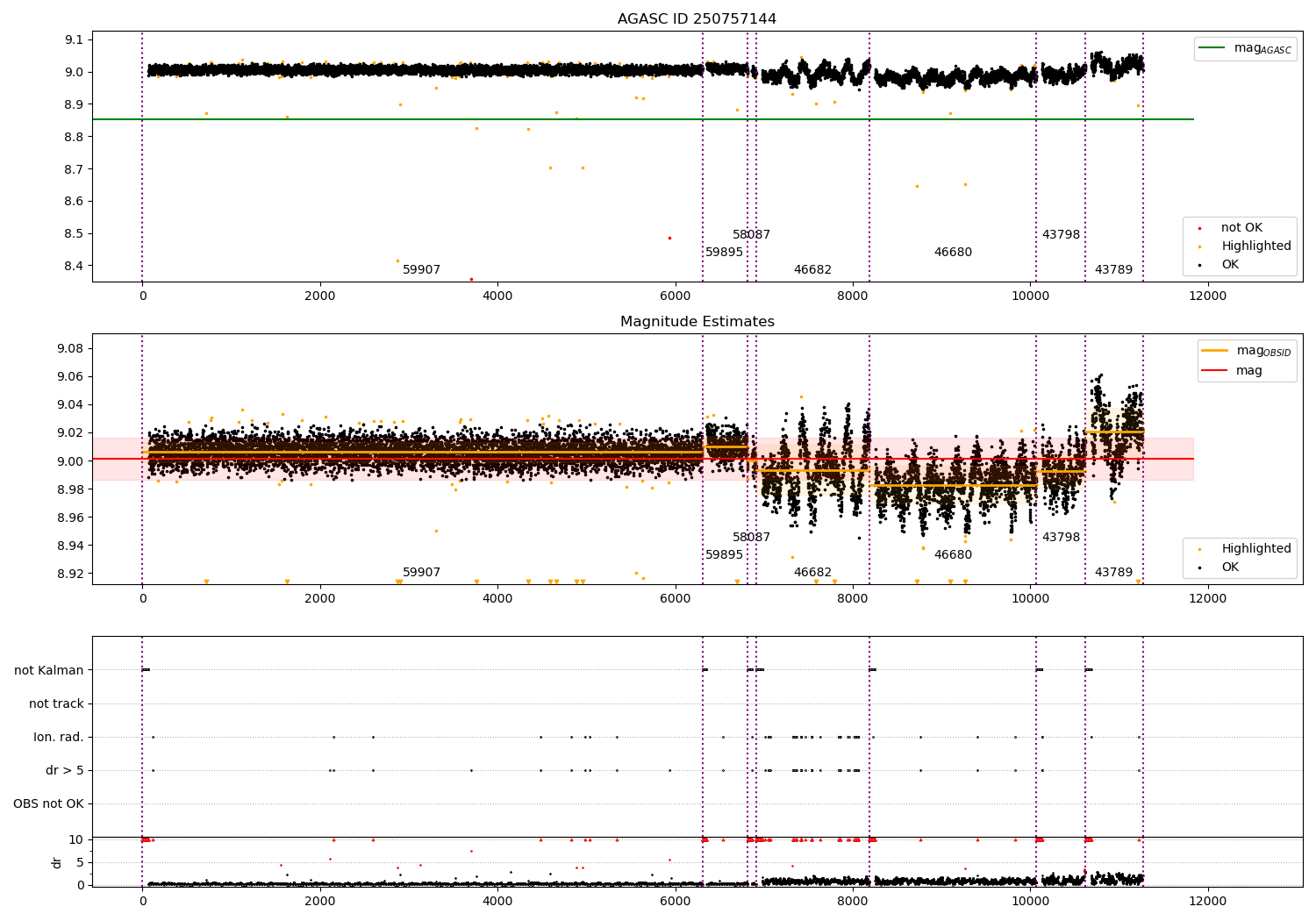This screenshot has width=1316, height=921.
Task: Click 59907 in the Magnitude Estimates plot
Action: (x=421, y=573)
